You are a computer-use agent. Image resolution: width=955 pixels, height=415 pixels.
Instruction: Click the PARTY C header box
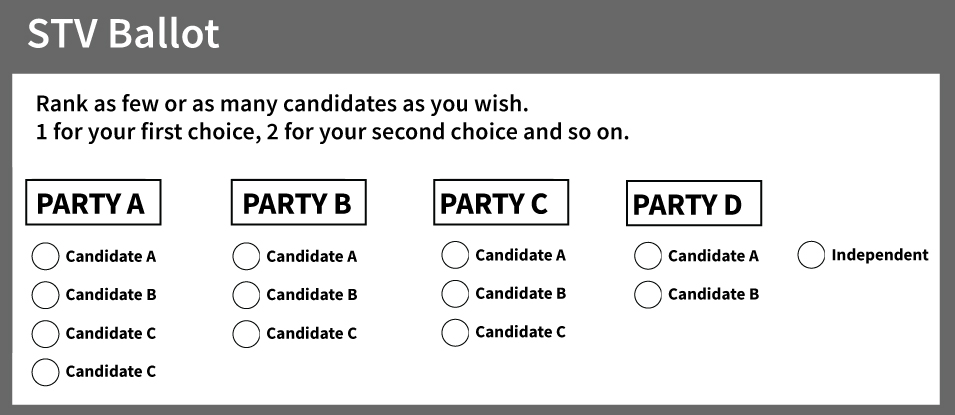pos(501,202)
